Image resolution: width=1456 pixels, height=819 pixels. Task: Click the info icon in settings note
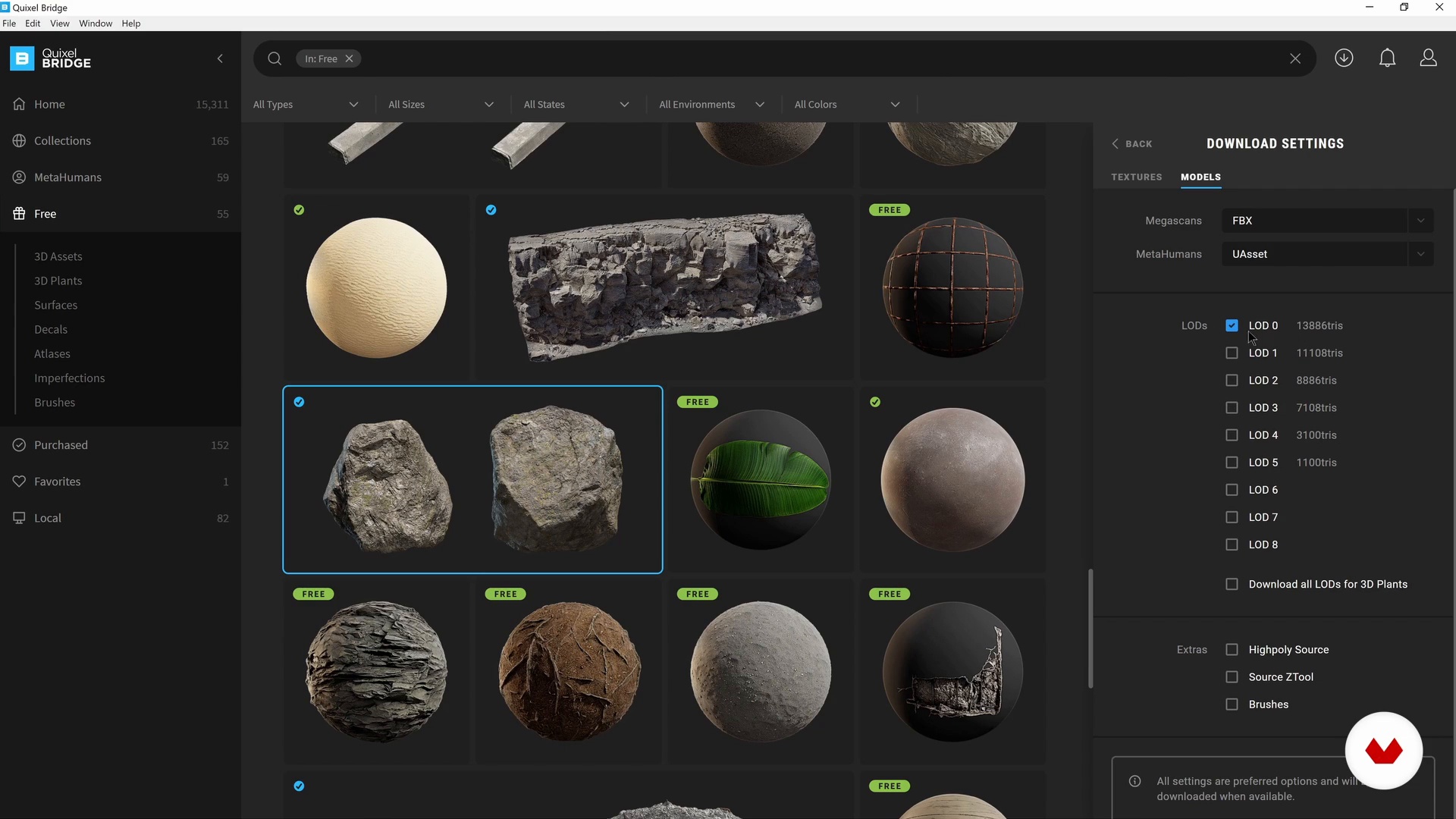point(1134,781)
